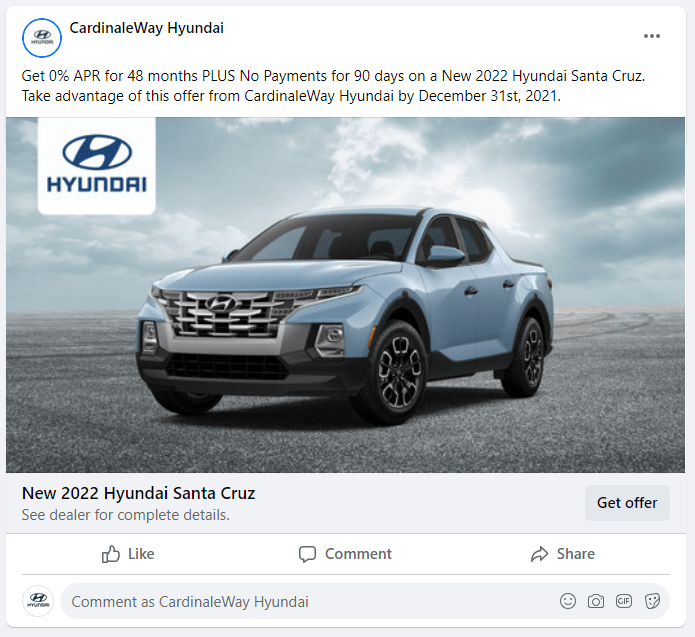The width and height of the screenshot is (695, 637).
Task: Click the Comment label text
Action: pos(358,554)
